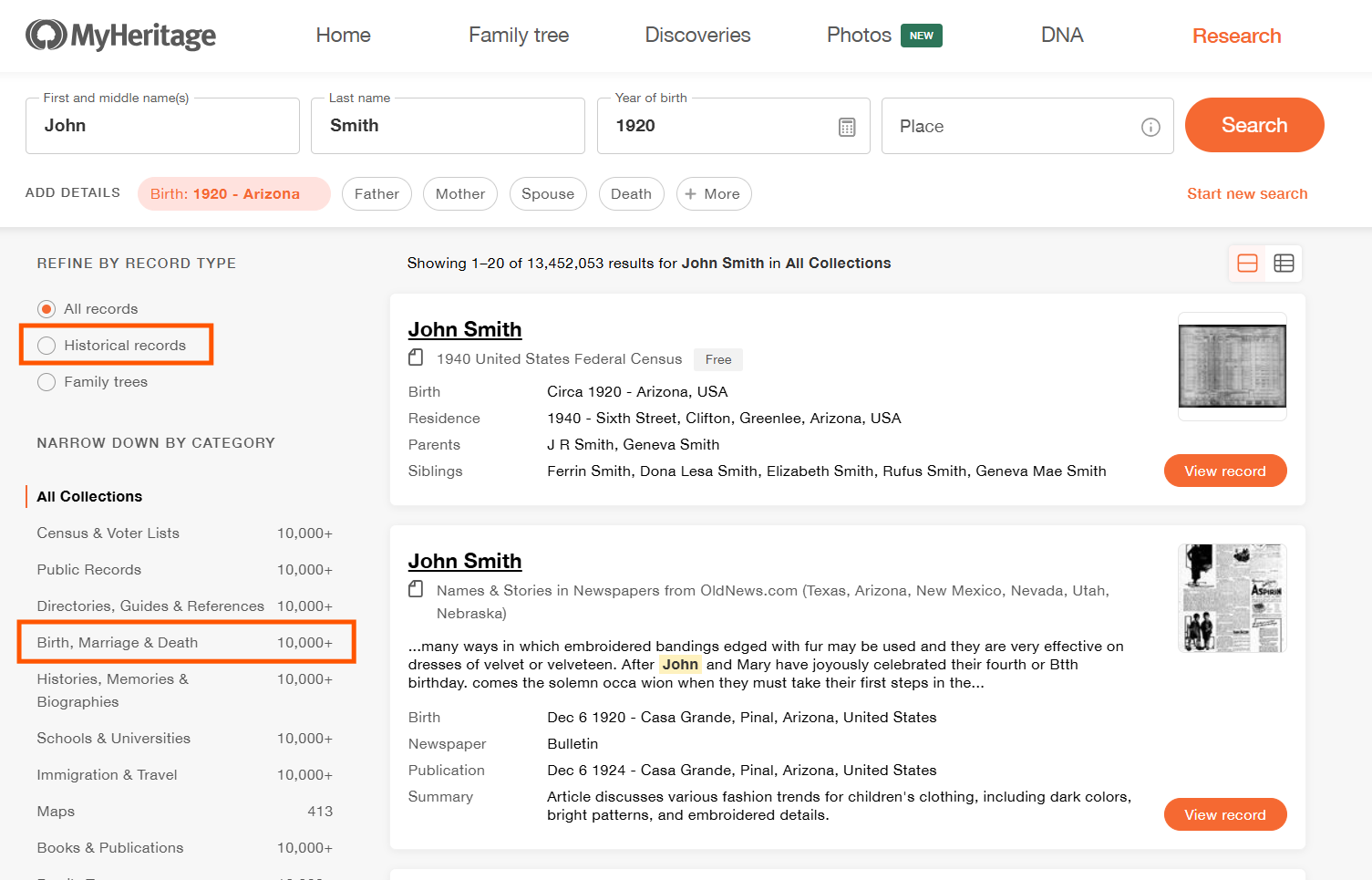Click the Start new search link

1247,193
